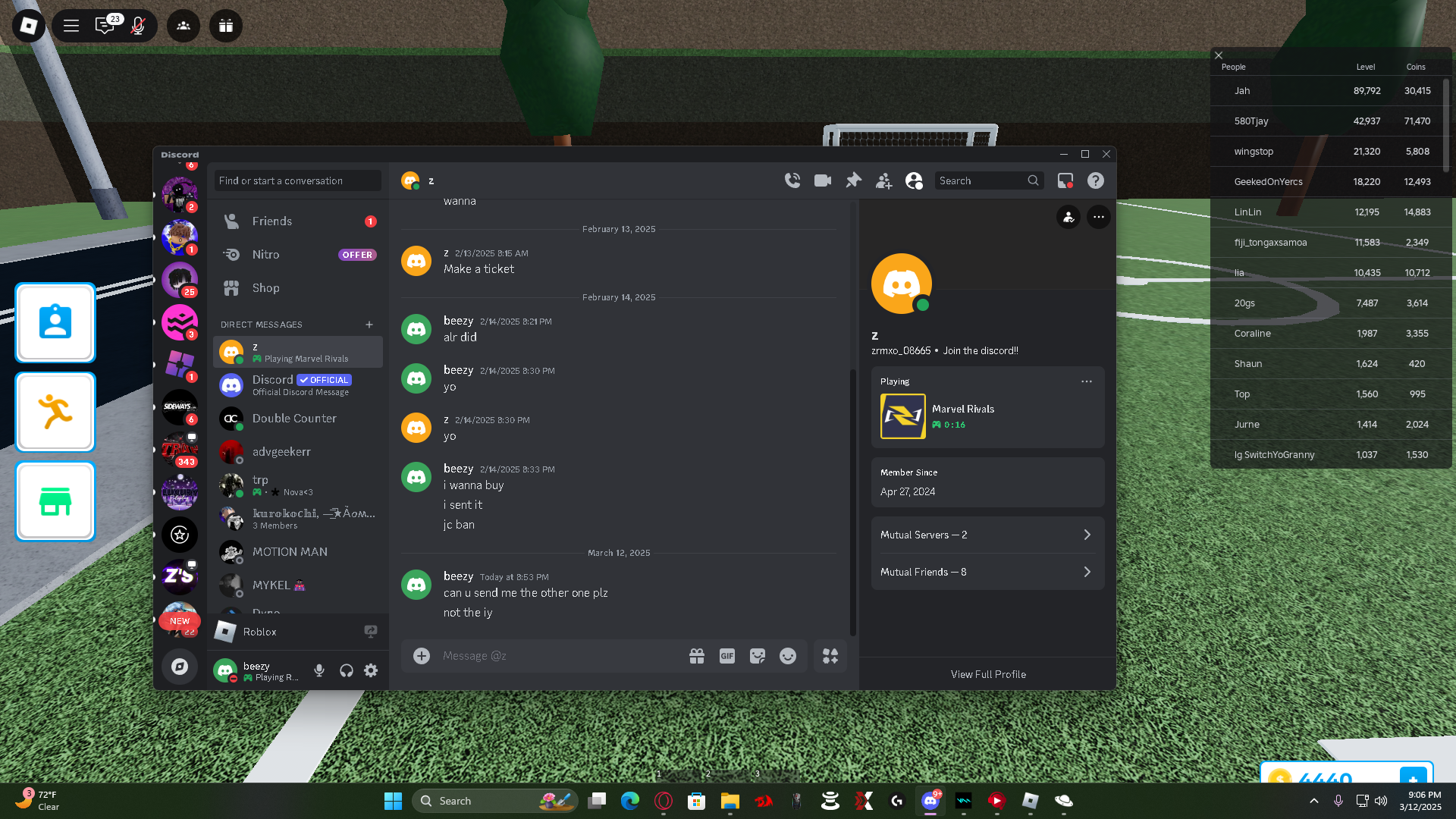Open the Roblox gift icon

226,26
